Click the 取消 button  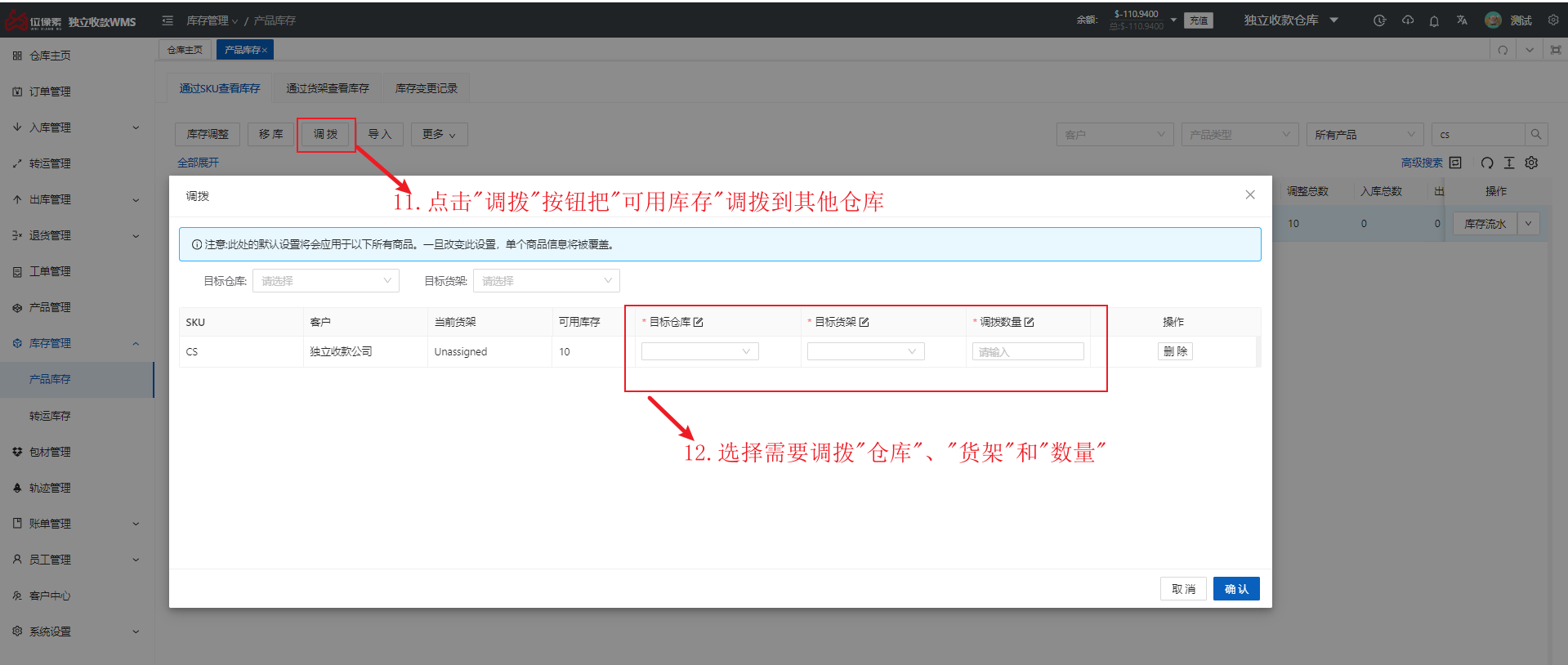click(1183, 589)
